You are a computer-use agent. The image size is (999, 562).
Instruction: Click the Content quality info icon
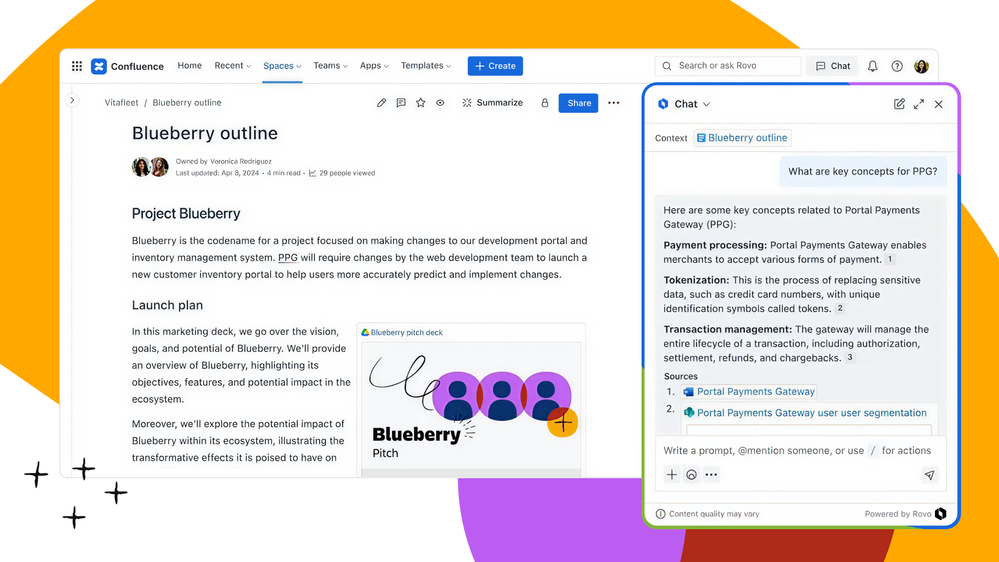[661, 514]
